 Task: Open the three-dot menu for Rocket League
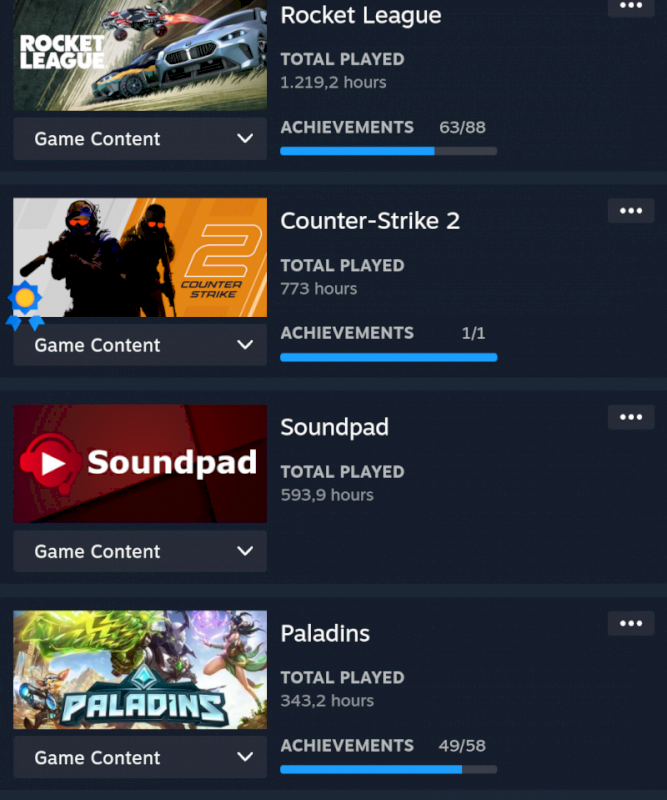click(631, 7)
